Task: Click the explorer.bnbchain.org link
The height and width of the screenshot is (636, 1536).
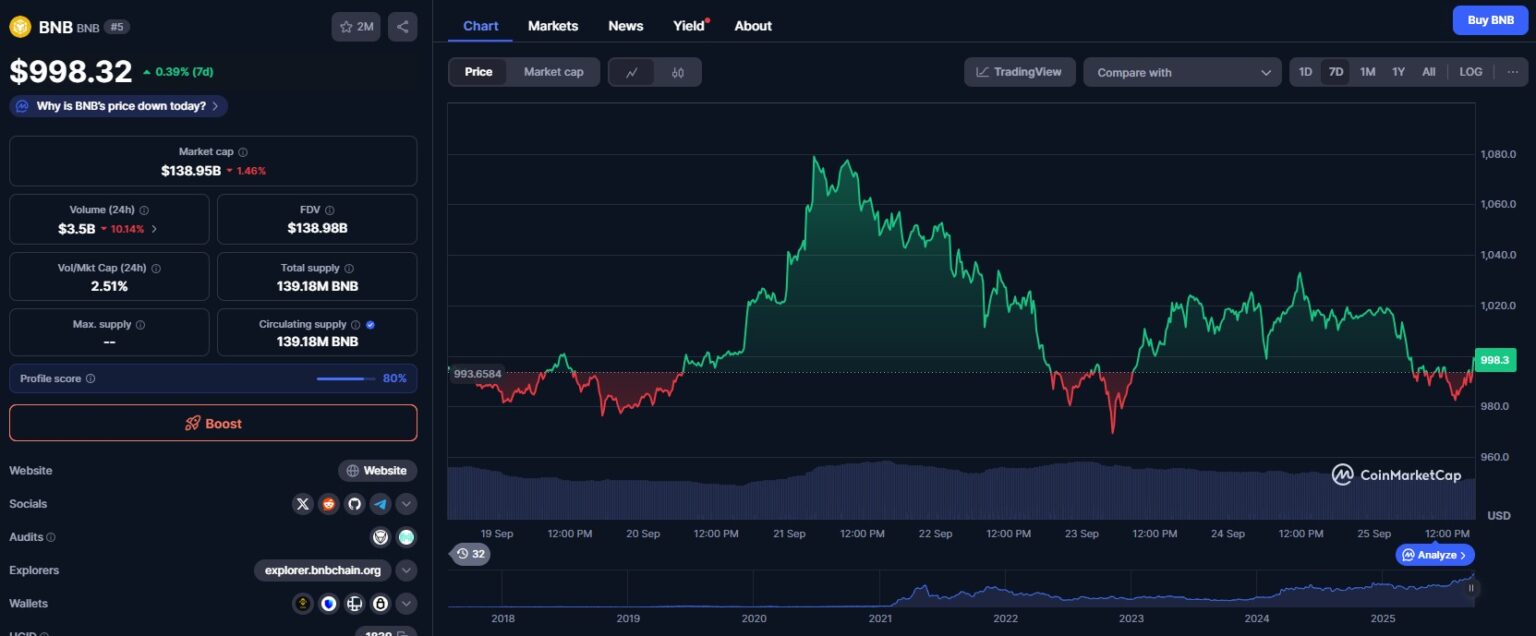Action: pyautogui.click(x=322, y=570)
